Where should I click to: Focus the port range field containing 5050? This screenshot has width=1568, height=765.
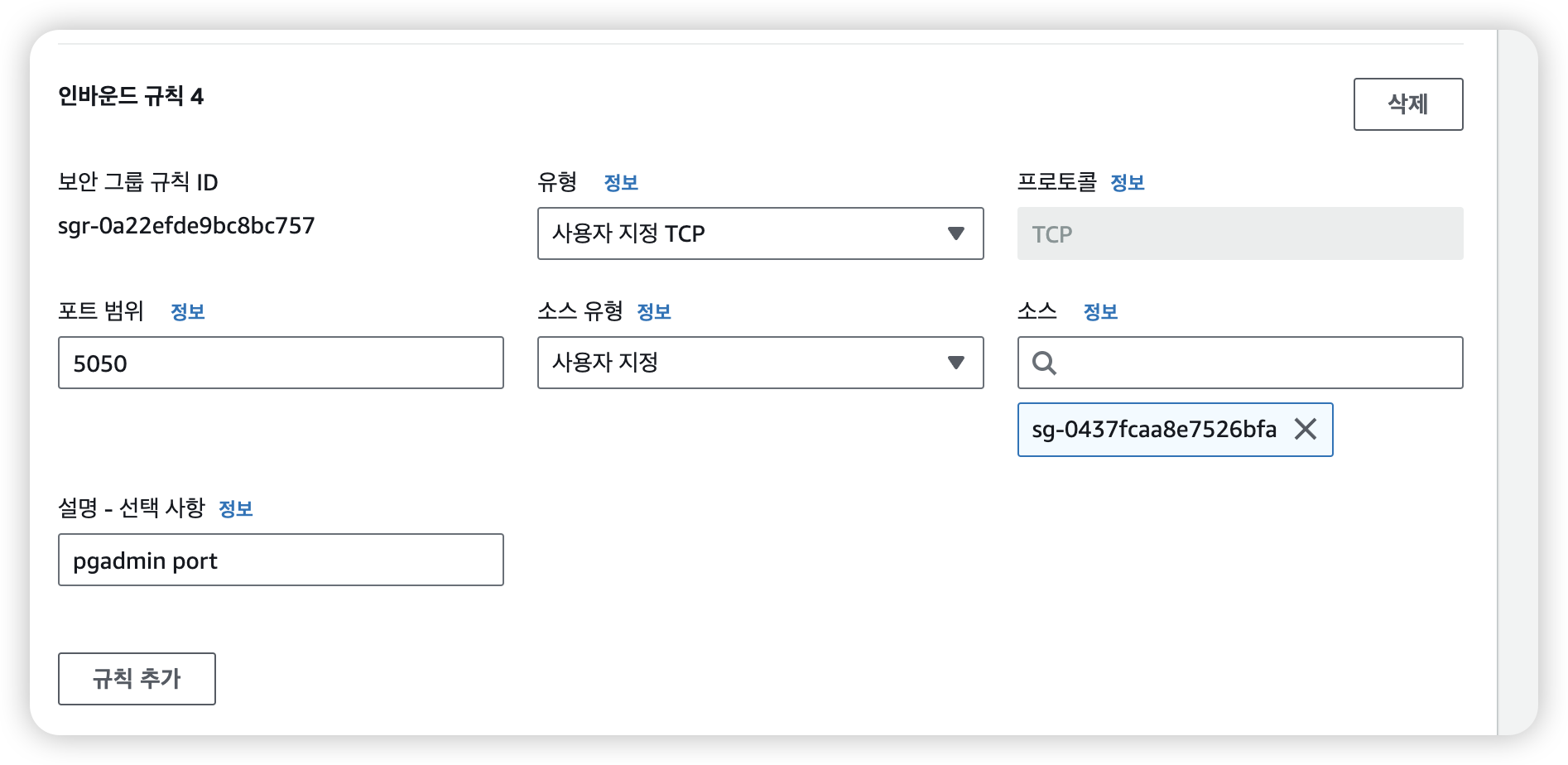(281, 363)
